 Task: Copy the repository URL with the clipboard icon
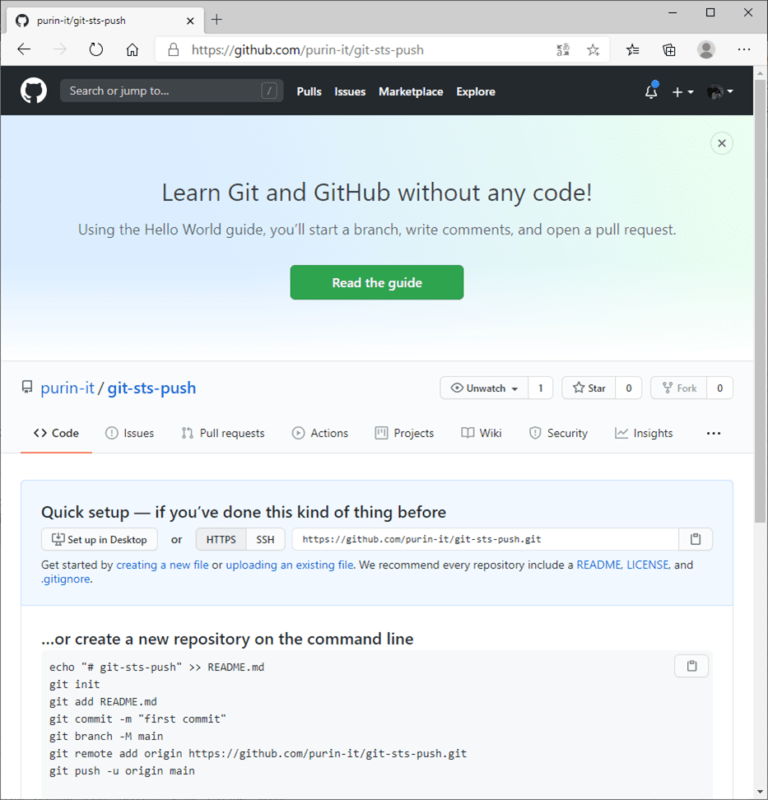point(695,539)
